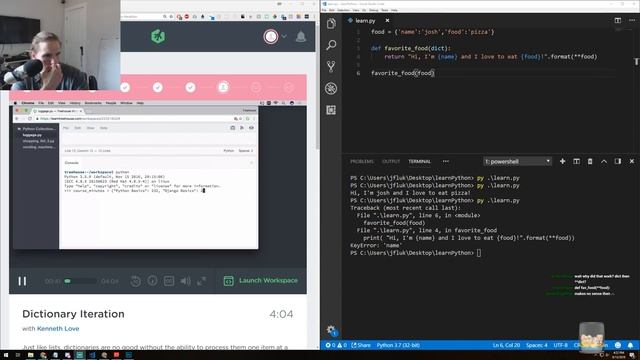Viewport: 640px width, 360px height.
Task: Go to the first completed step checkmark
Action: (x=125, y=87)
